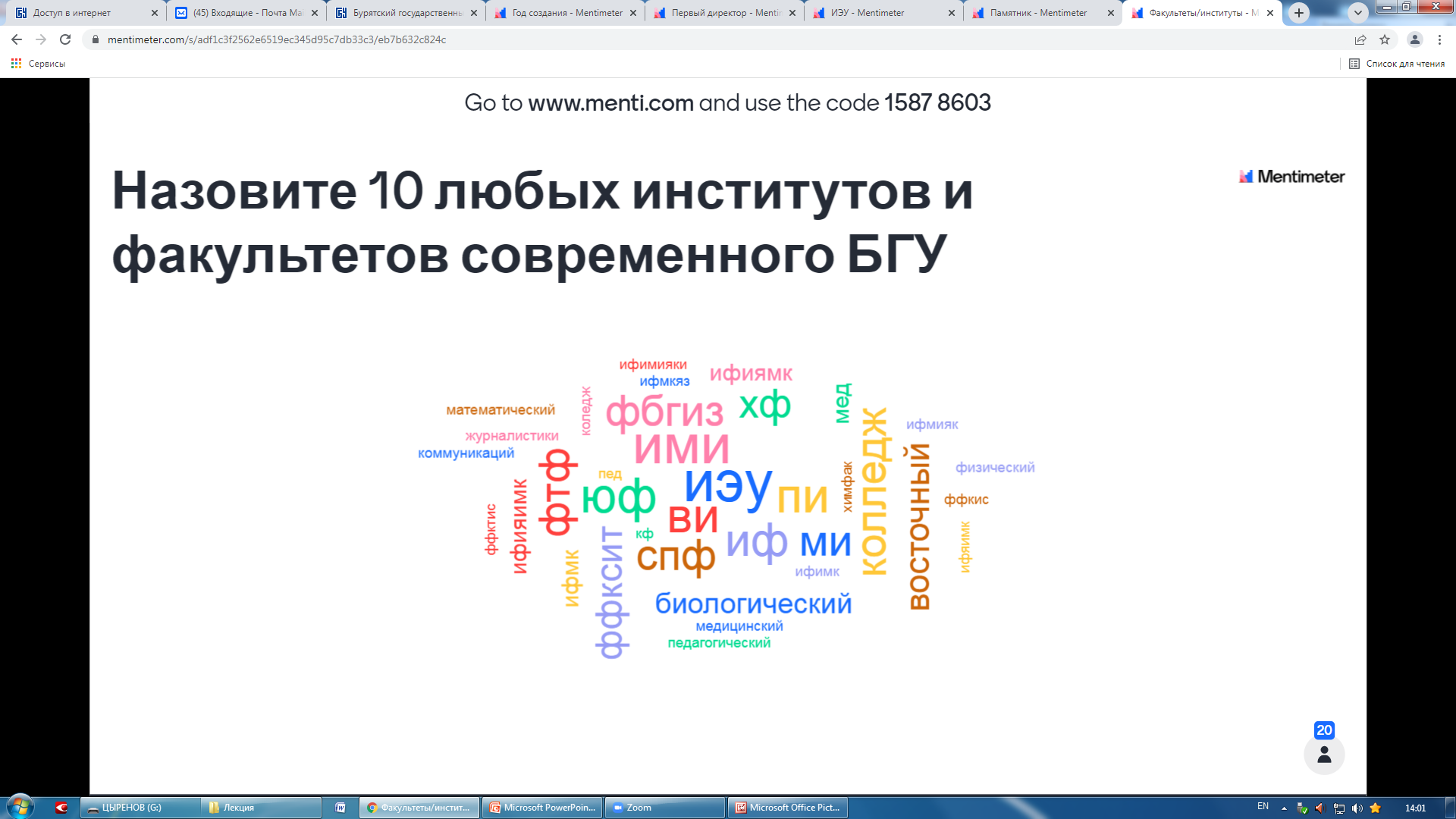The width and height of the screenshot is (1456, 819).
Task: Close the Памятник - Mentimeter tab
Action: coord(1111,13)
